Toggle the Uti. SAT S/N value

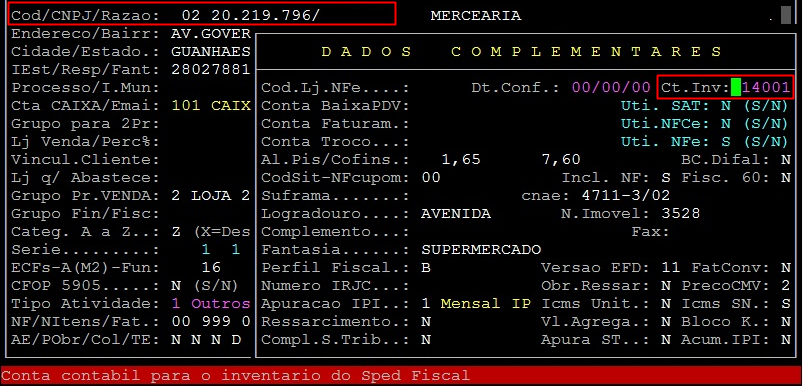tap(726, 106)
